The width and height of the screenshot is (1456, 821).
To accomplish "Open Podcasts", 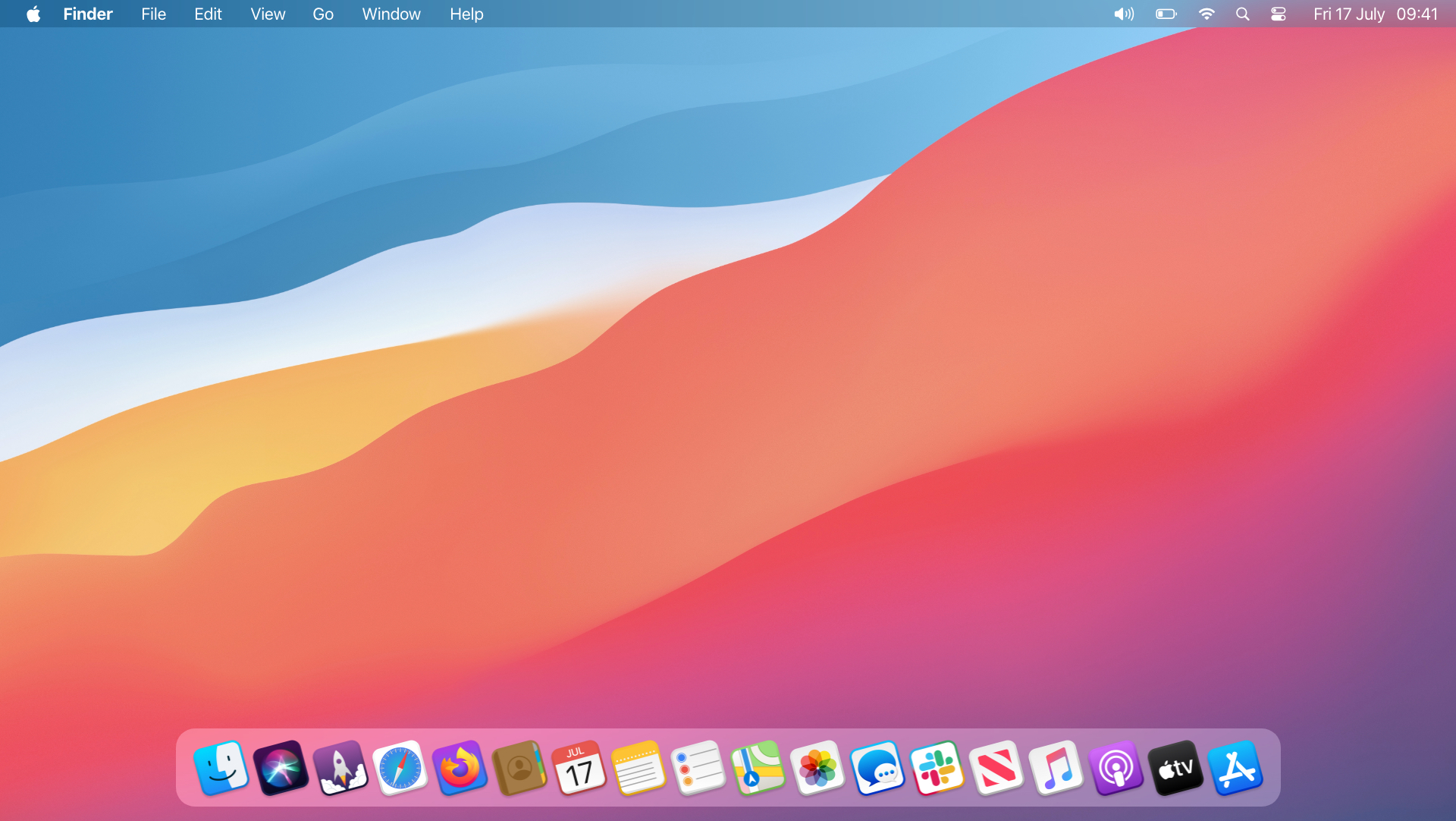I will 1116,768.
